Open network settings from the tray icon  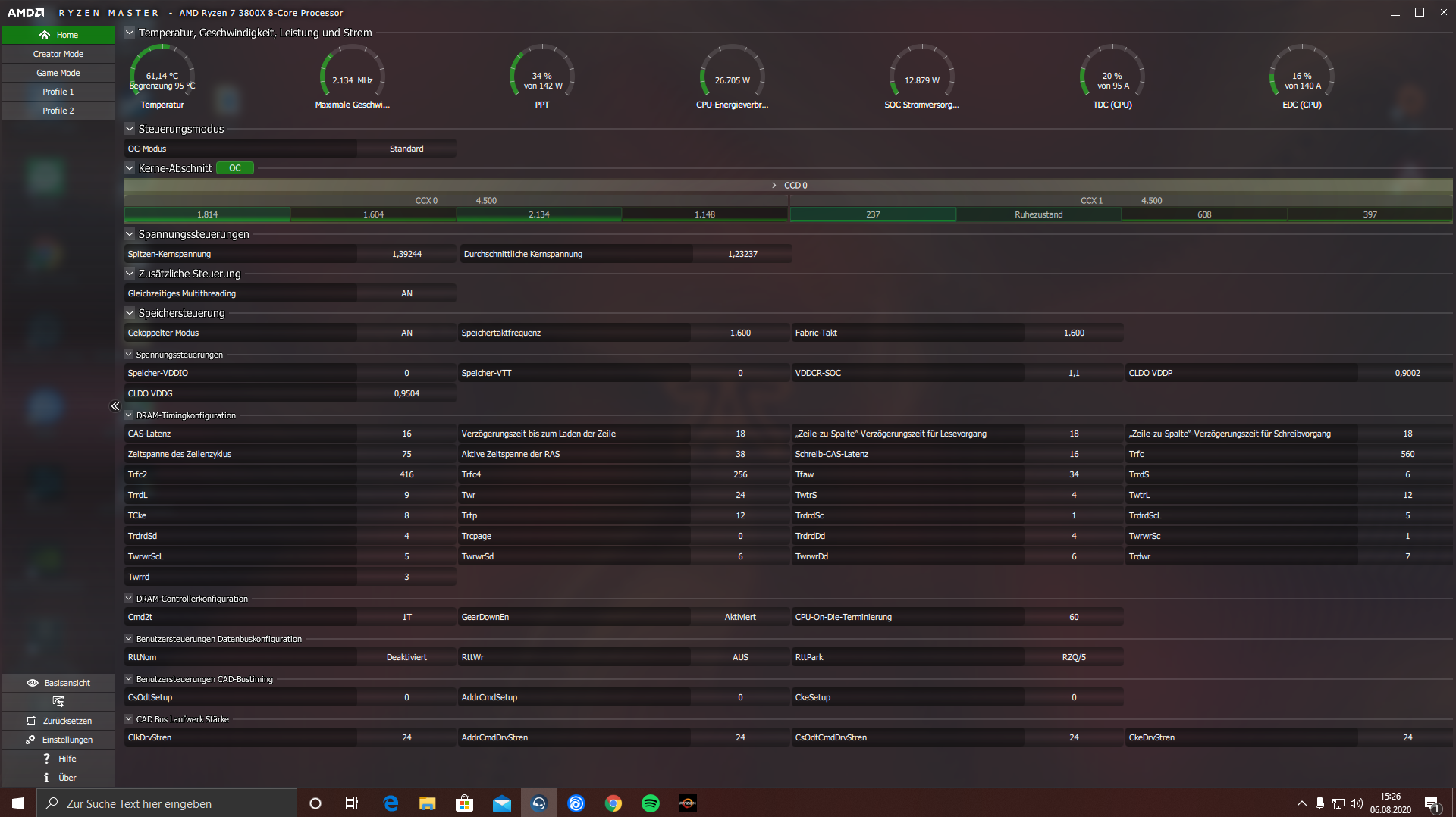(x=1338, y=803)
